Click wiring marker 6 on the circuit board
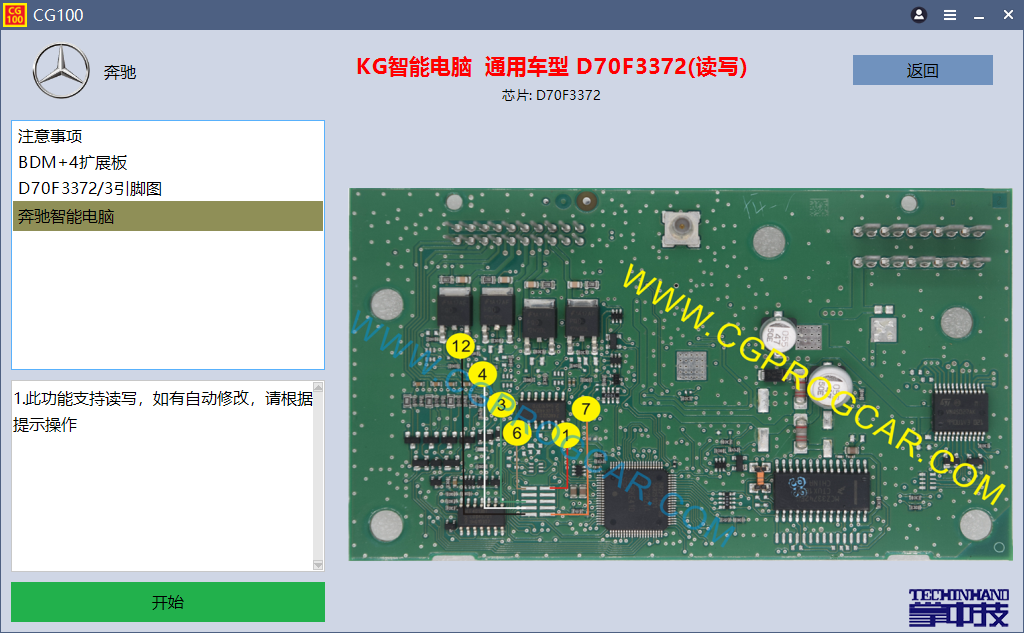 pyautogui.click(x=517, y=434)
